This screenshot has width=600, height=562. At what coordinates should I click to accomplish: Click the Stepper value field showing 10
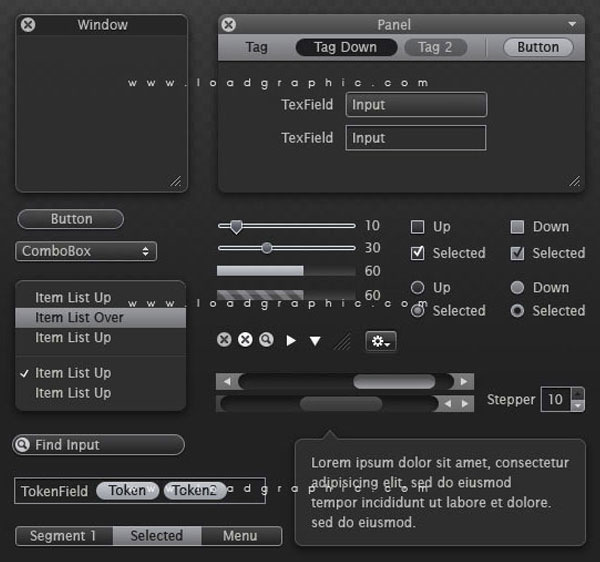coord(556,399)
